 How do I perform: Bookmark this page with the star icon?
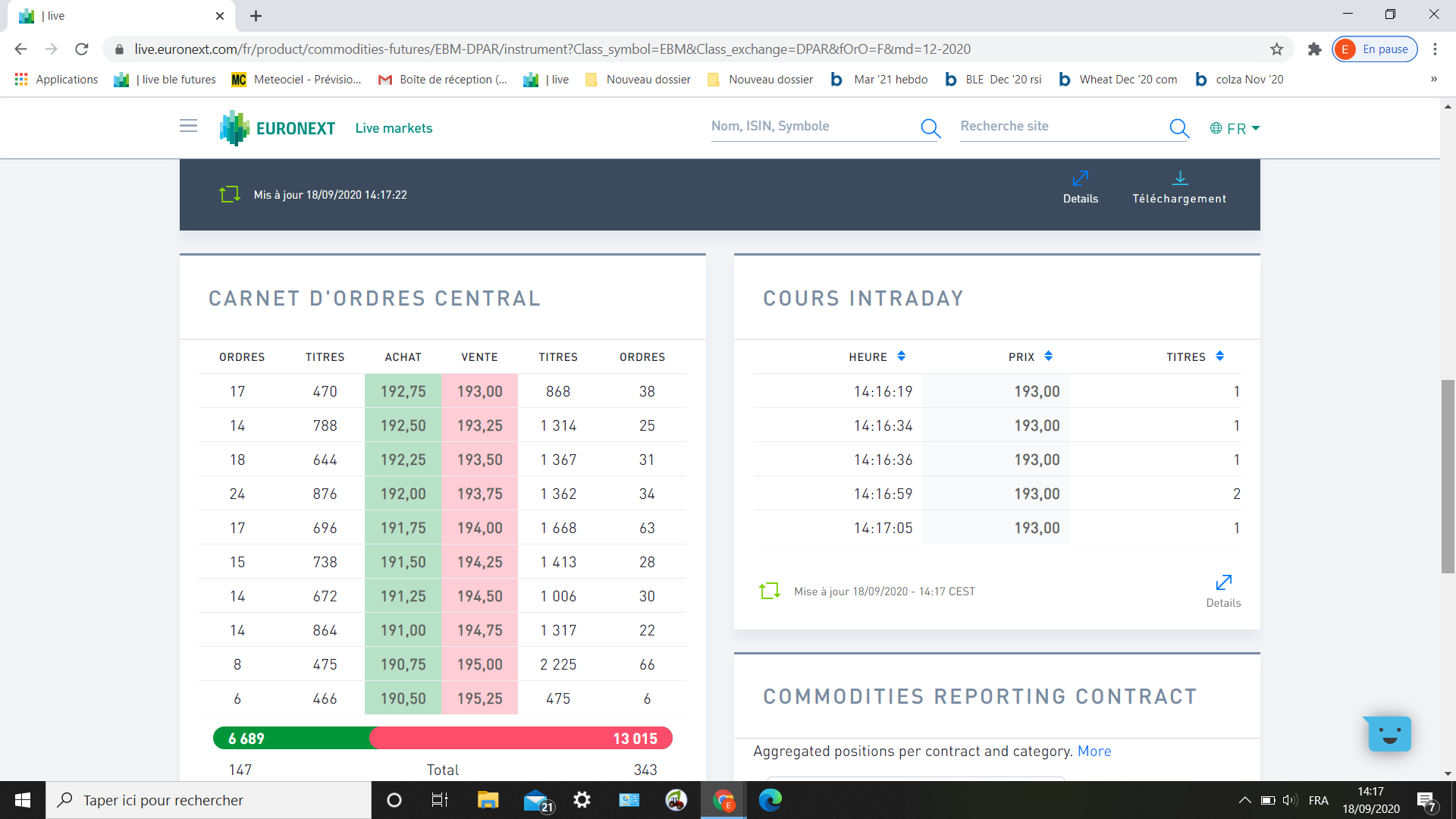(x=1277, y=49)
